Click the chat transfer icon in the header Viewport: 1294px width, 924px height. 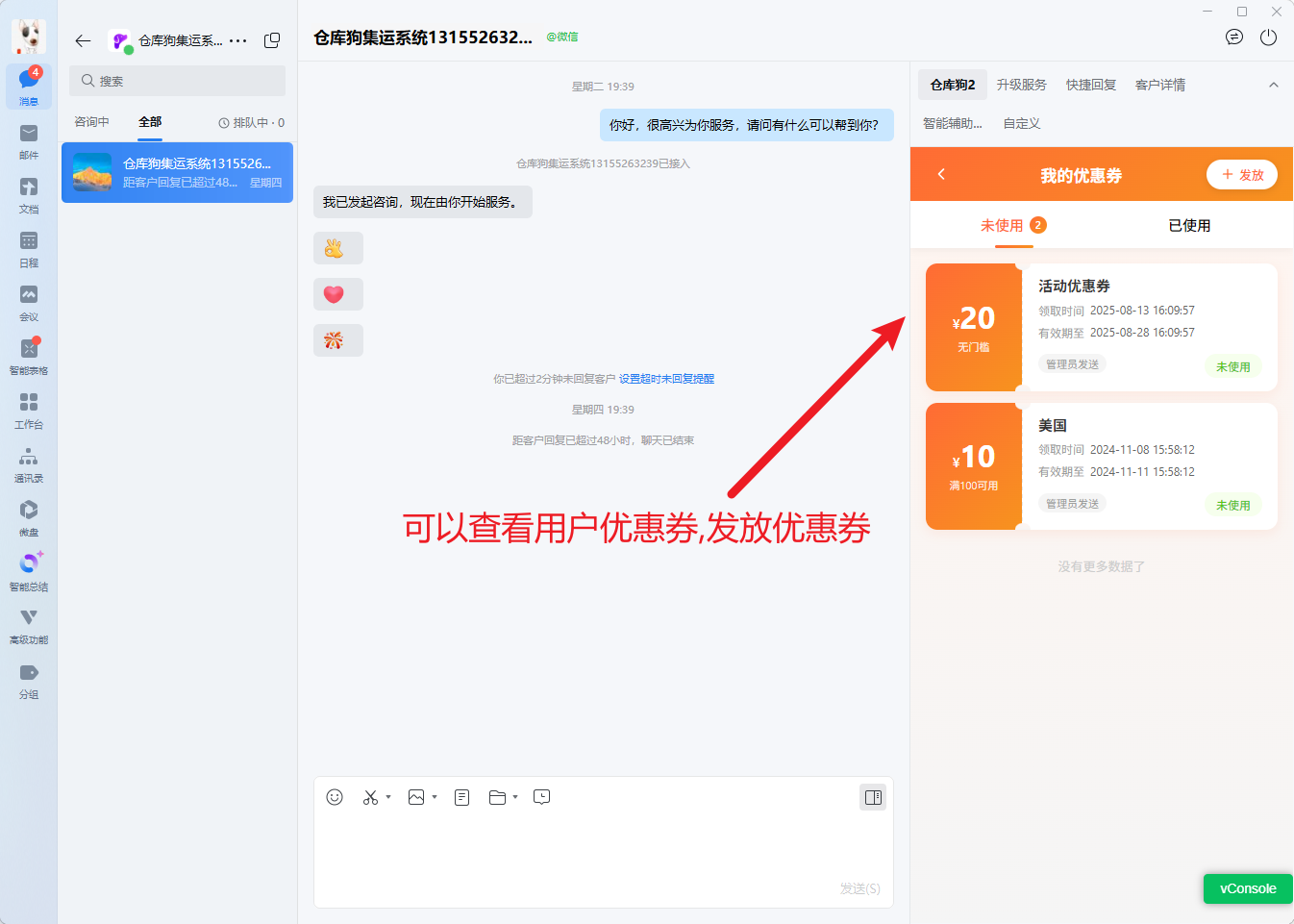pos(1234,37)
